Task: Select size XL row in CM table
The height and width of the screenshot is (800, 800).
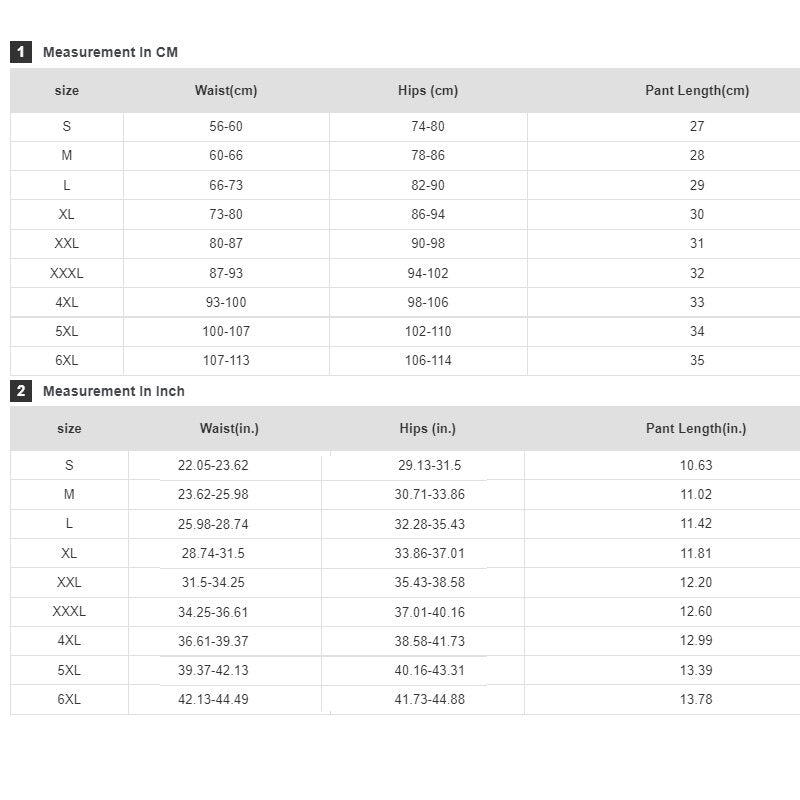Action: 67,214
